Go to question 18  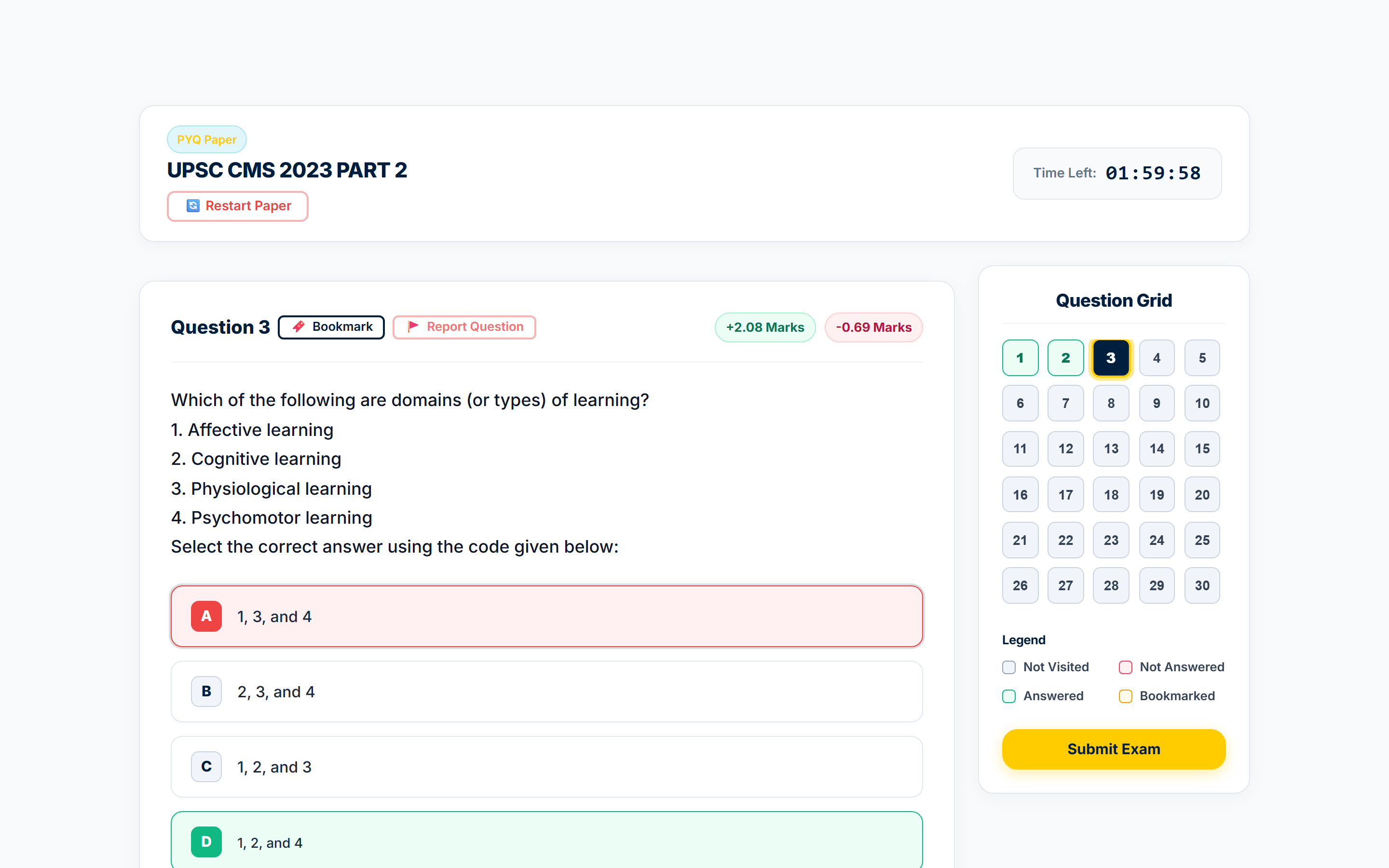tap(1111, 494)
